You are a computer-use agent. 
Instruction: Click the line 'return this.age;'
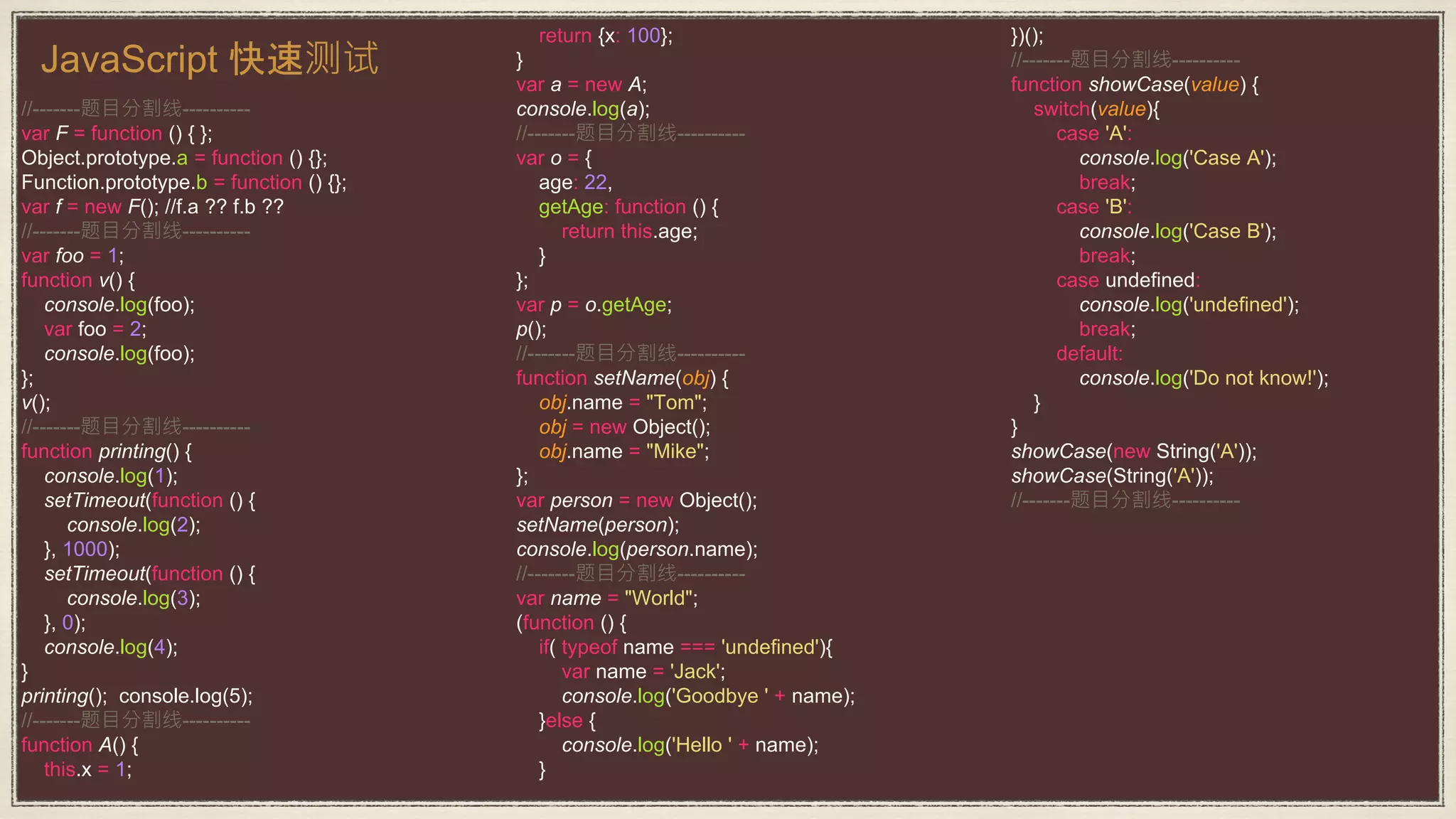630,231
